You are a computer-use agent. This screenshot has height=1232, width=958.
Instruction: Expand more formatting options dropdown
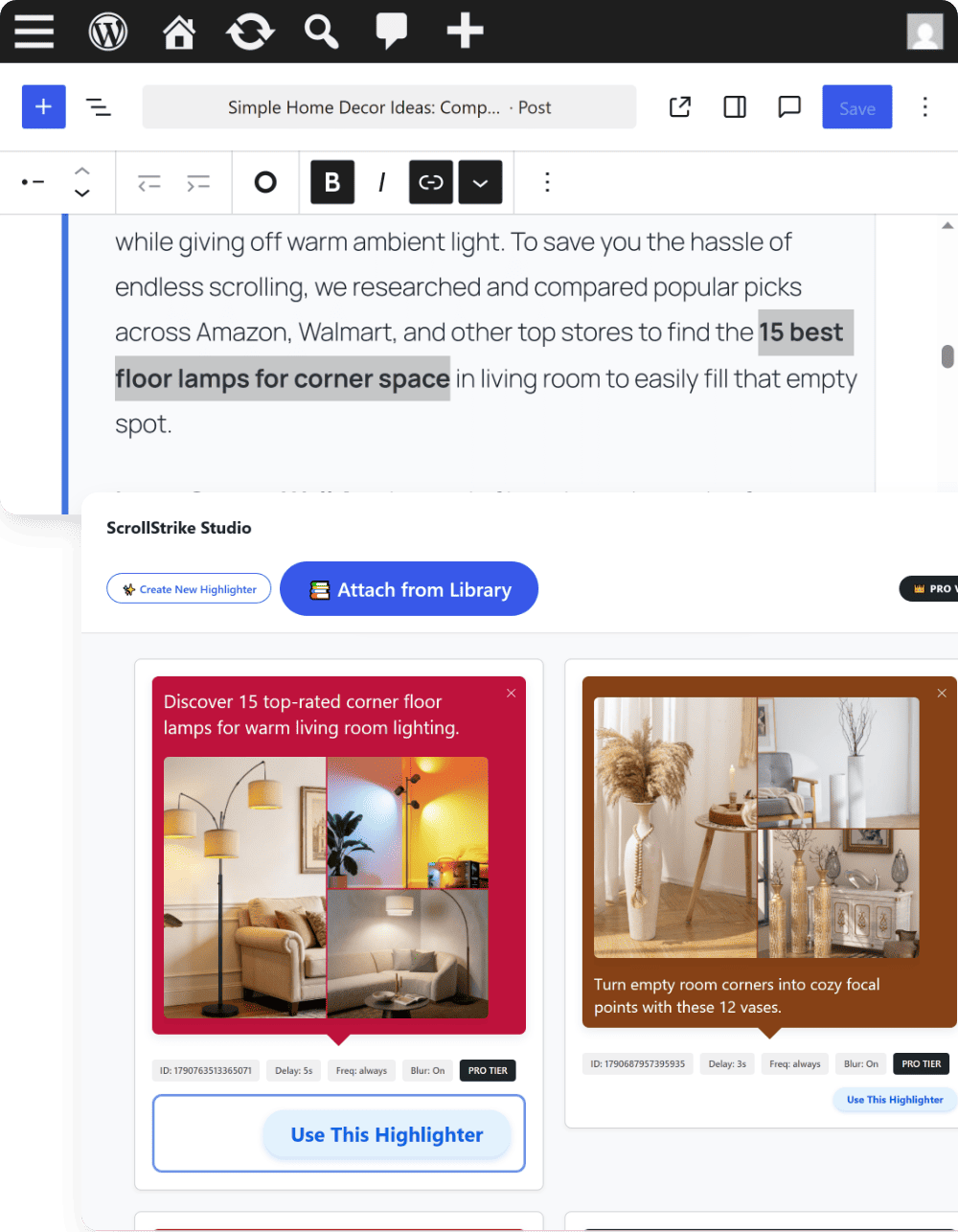click(480, 182)
